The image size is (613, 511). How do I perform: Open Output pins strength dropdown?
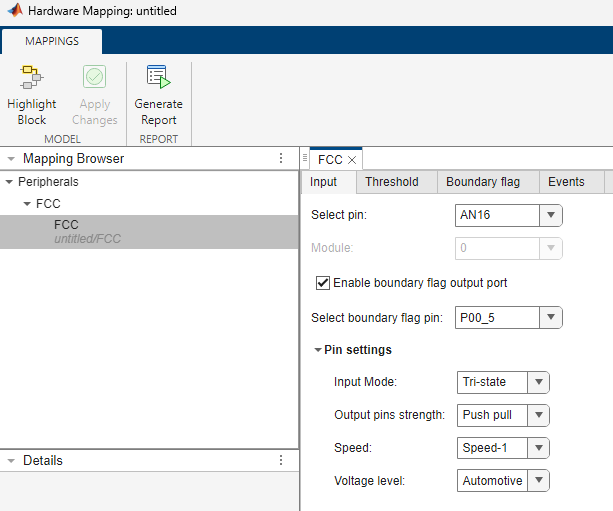(538, 414)
